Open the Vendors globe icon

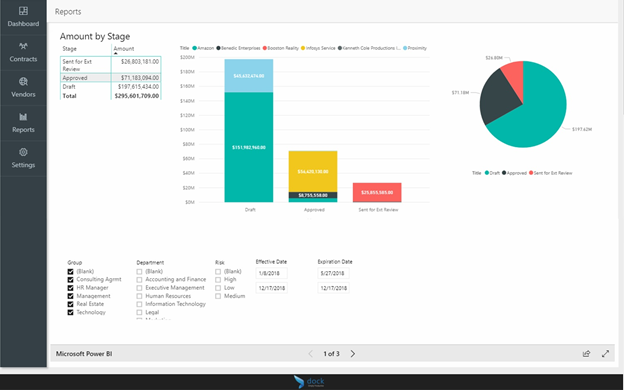tap(23, 82)
